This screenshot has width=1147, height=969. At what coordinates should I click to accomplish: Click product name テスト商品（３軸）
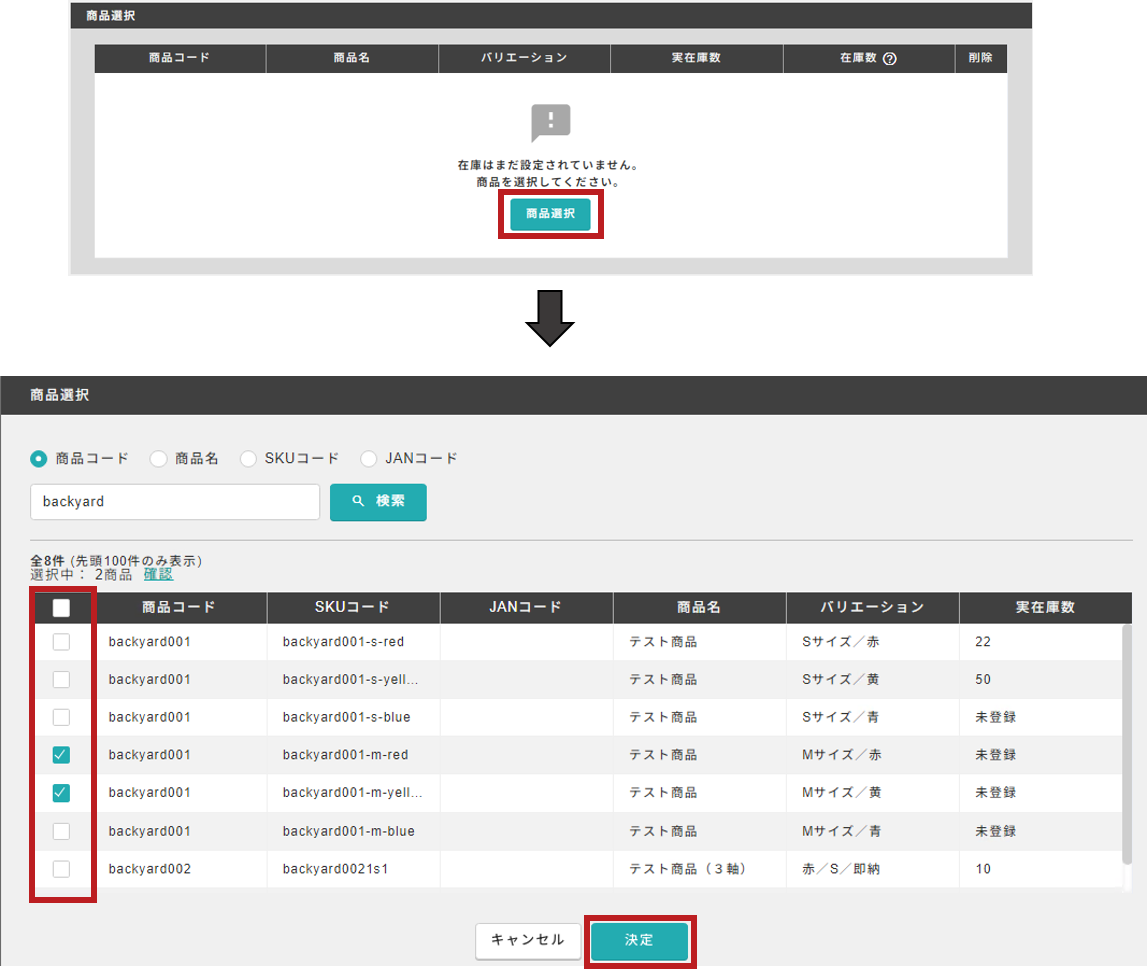[x=688, y=869]
